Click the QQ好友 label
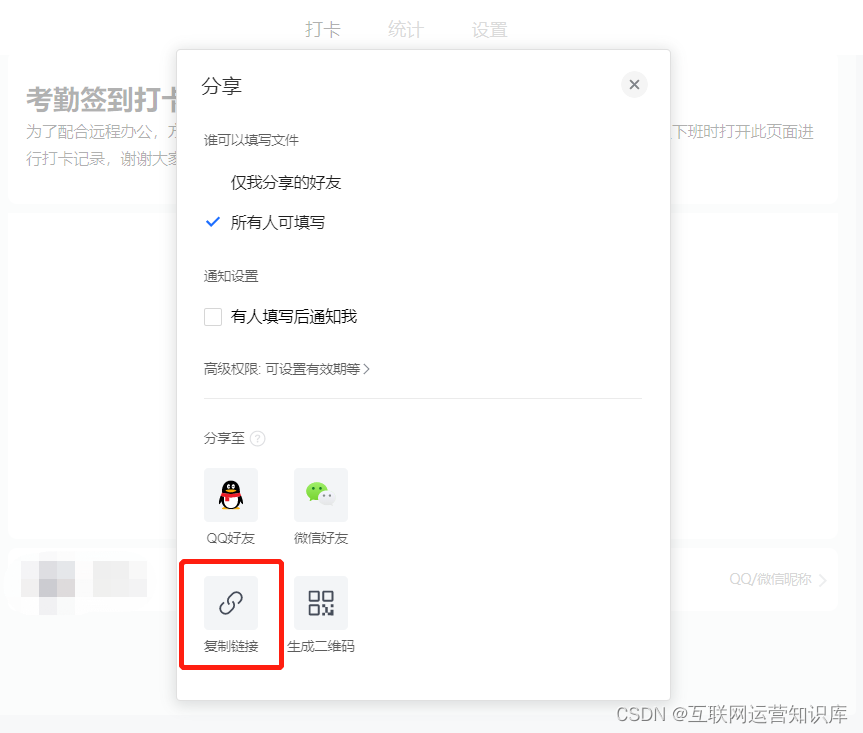Image resolution: width=863 pixels, height=733 pixels. [x=231, y=538]
